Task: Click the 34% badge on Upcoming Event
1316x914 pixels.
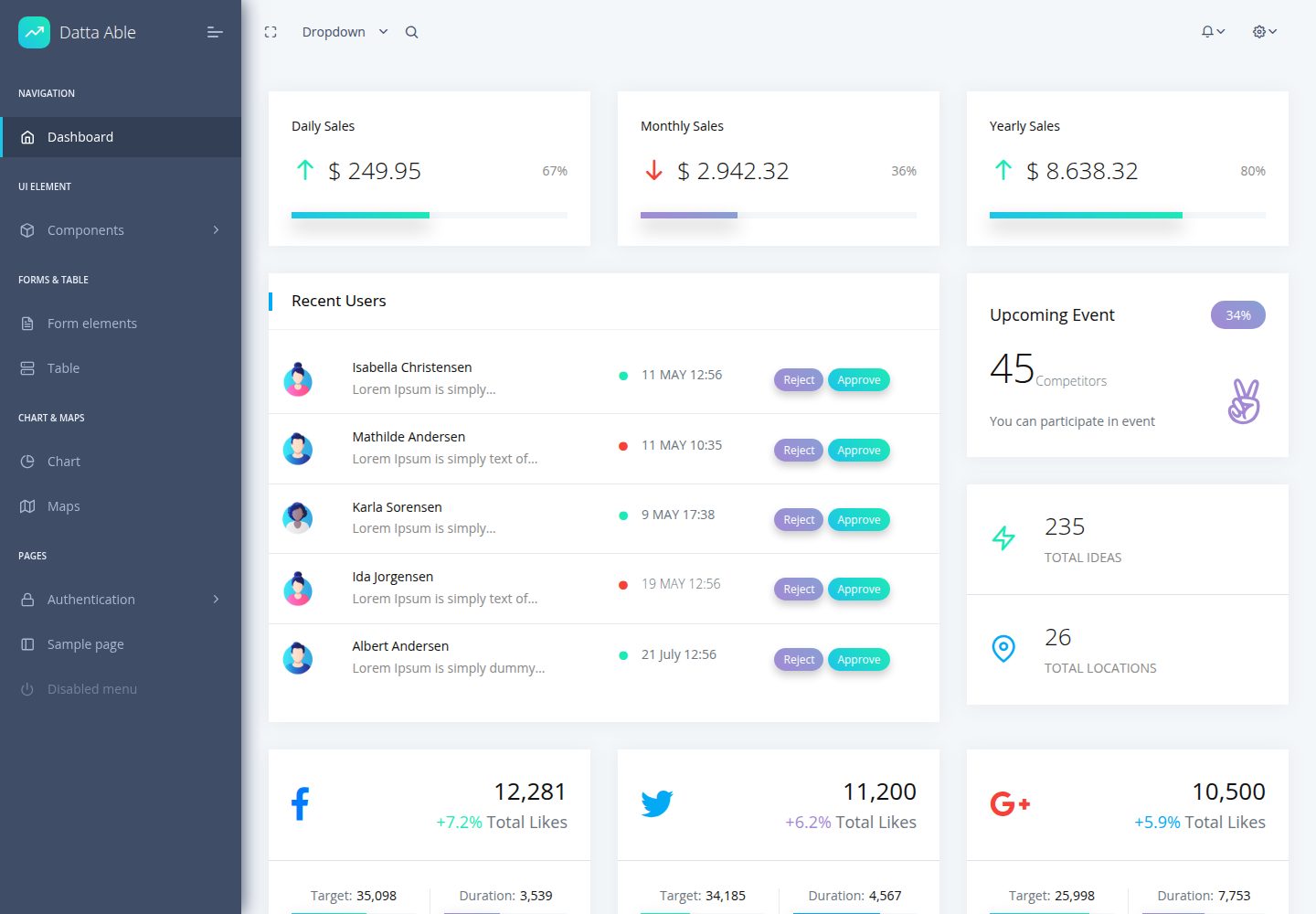Action: [x=1238, y=315]
